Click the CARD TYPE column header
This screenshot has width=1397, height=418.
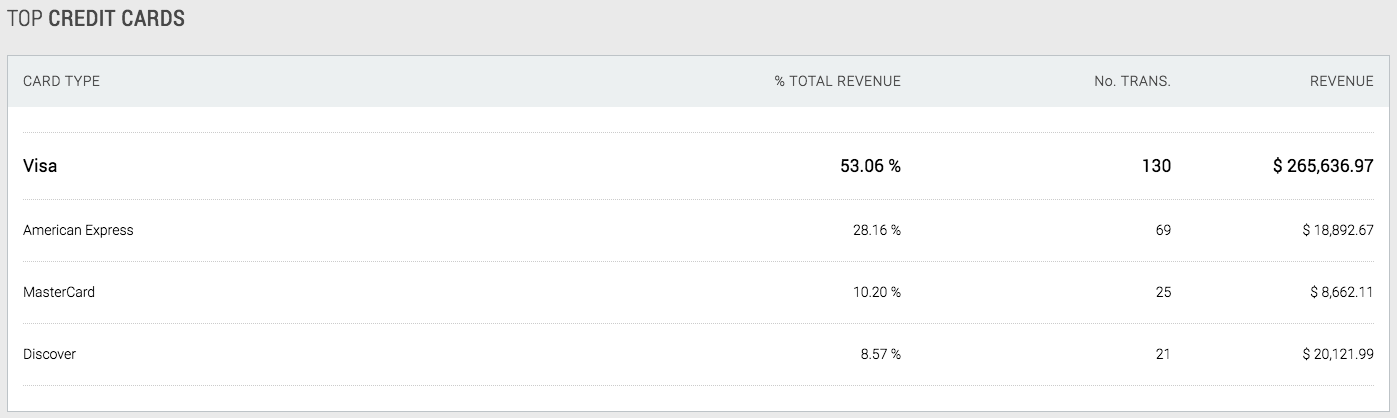(x=61, y=81)
